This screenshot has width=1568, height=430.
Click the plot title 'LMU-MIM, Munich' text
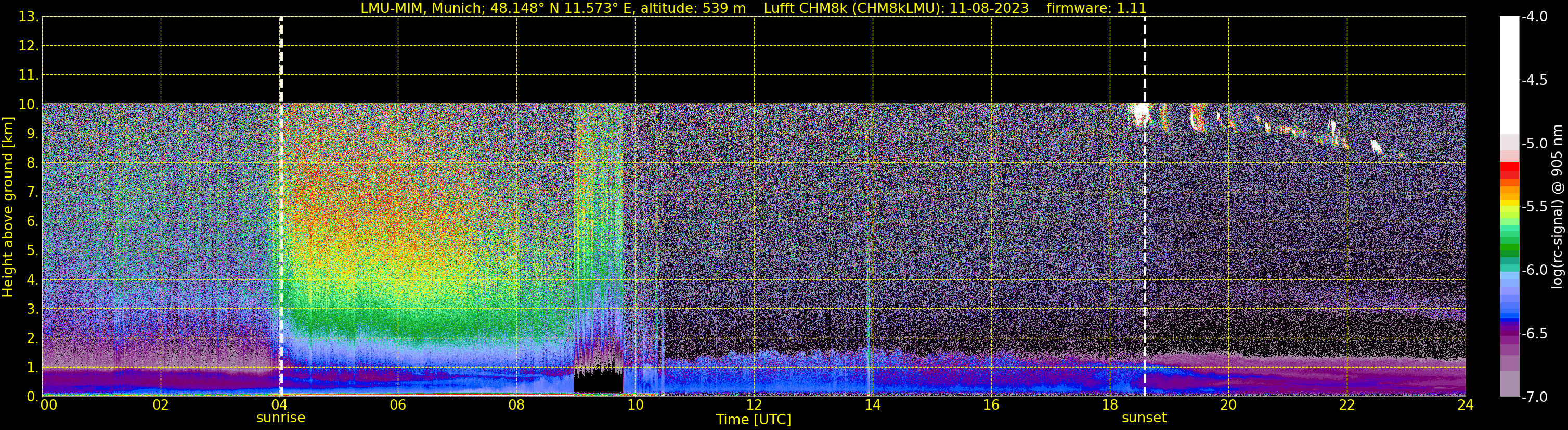[x=421, y=8]
